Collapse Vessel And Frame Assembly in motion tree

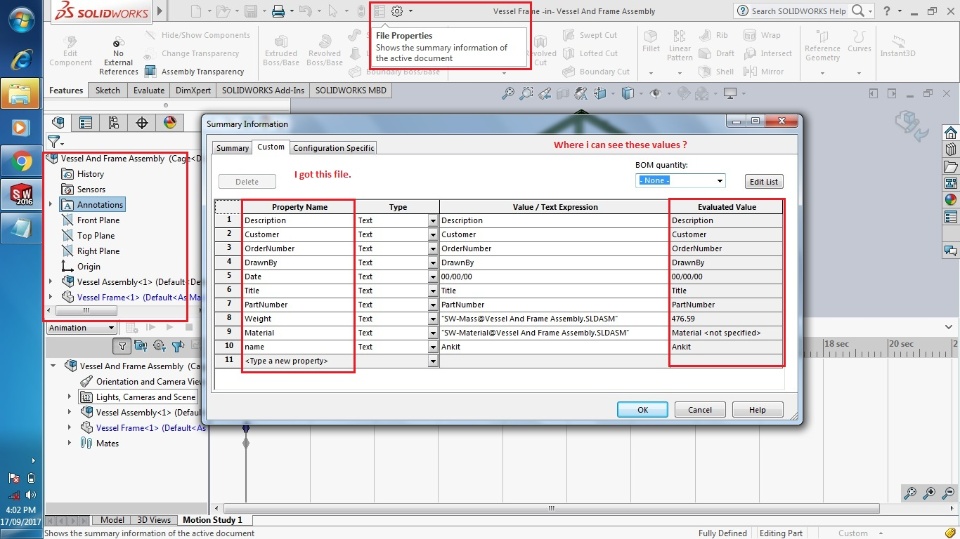click(53, 366)
